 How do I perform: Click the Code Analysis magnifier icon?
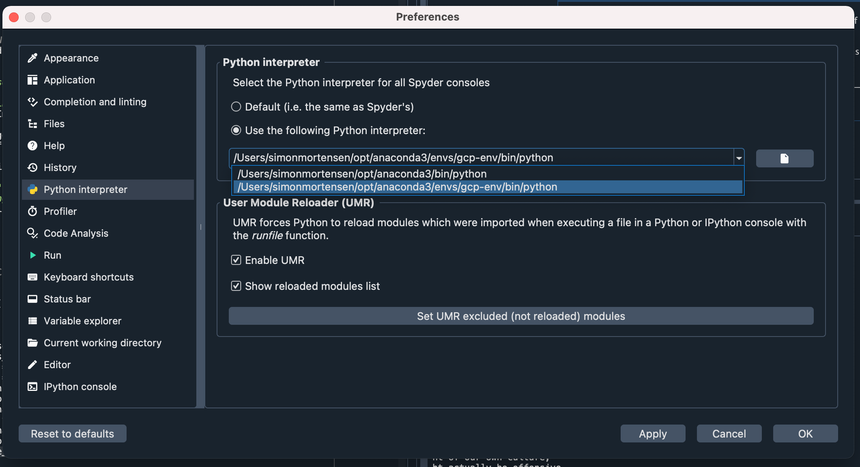pyautogui.click(x=33, y=234)
